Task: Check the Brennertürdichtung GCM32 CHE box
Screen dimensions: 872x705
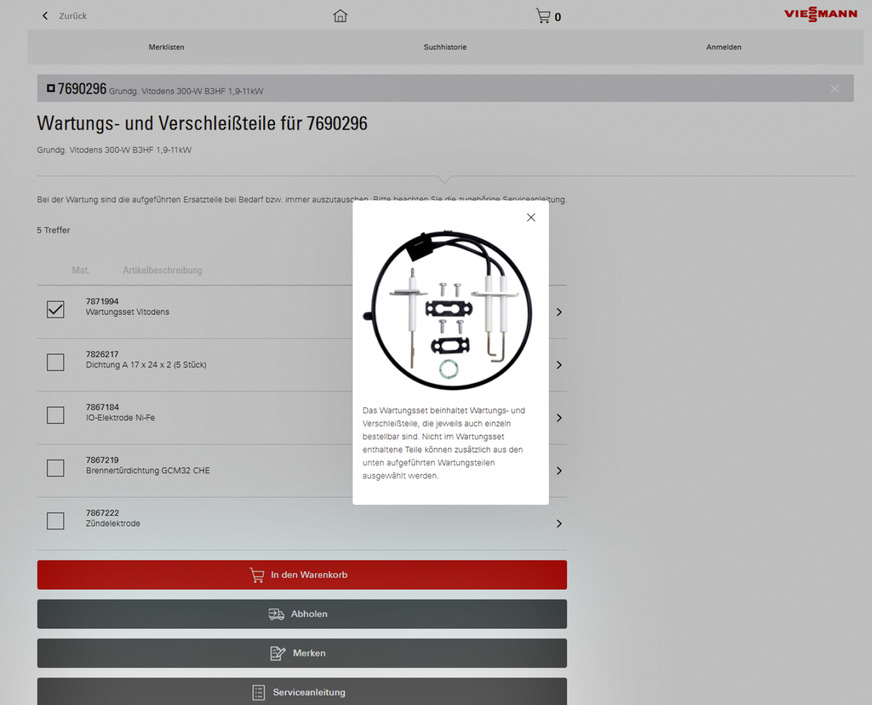Action: pyautogui.click(x=55, y=468)
